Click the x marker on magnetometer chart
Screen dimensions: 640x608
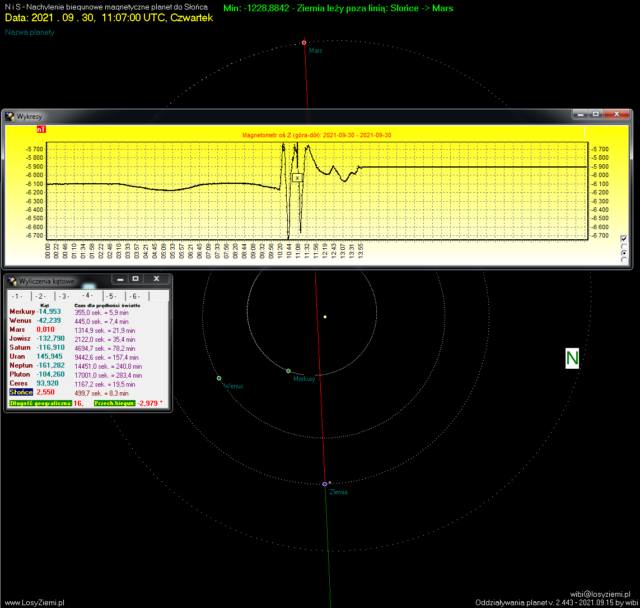coord(297,177)
